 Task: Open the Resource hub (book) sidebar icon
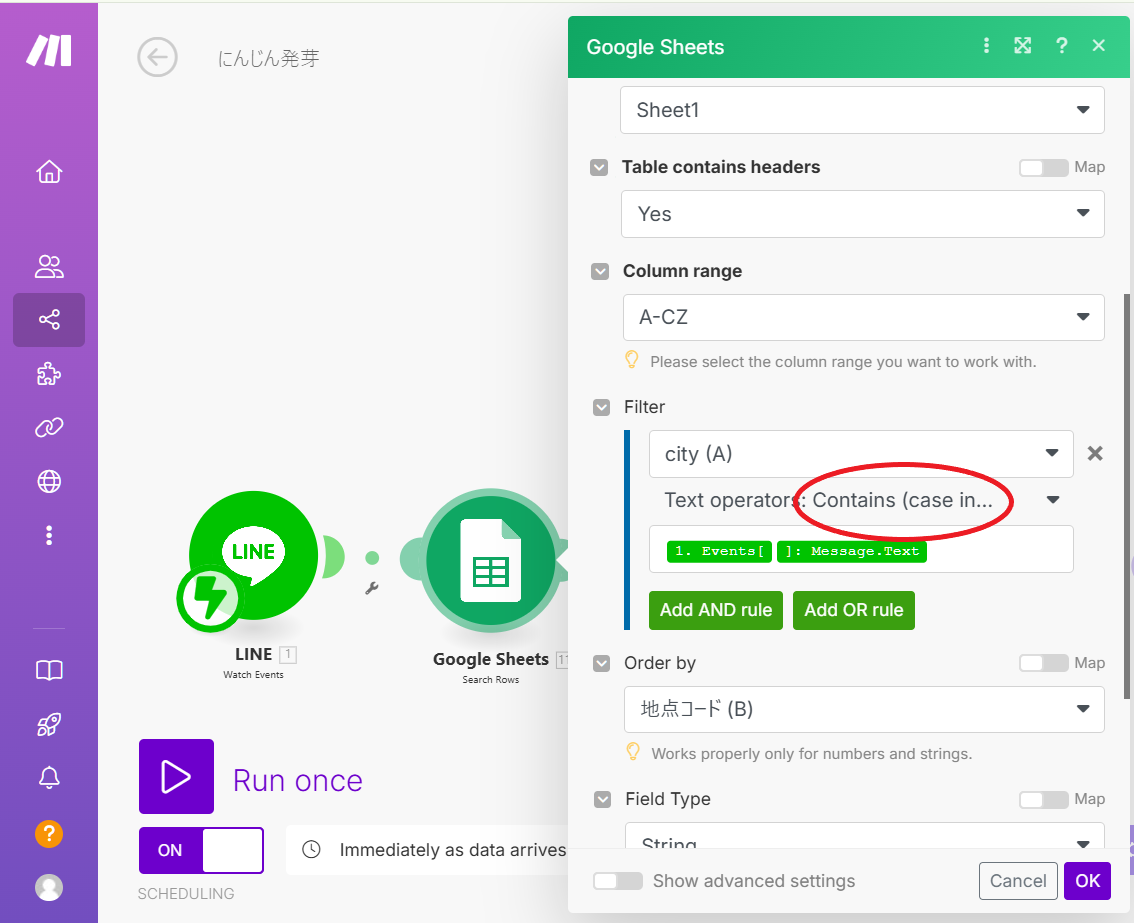pos(49,671)
